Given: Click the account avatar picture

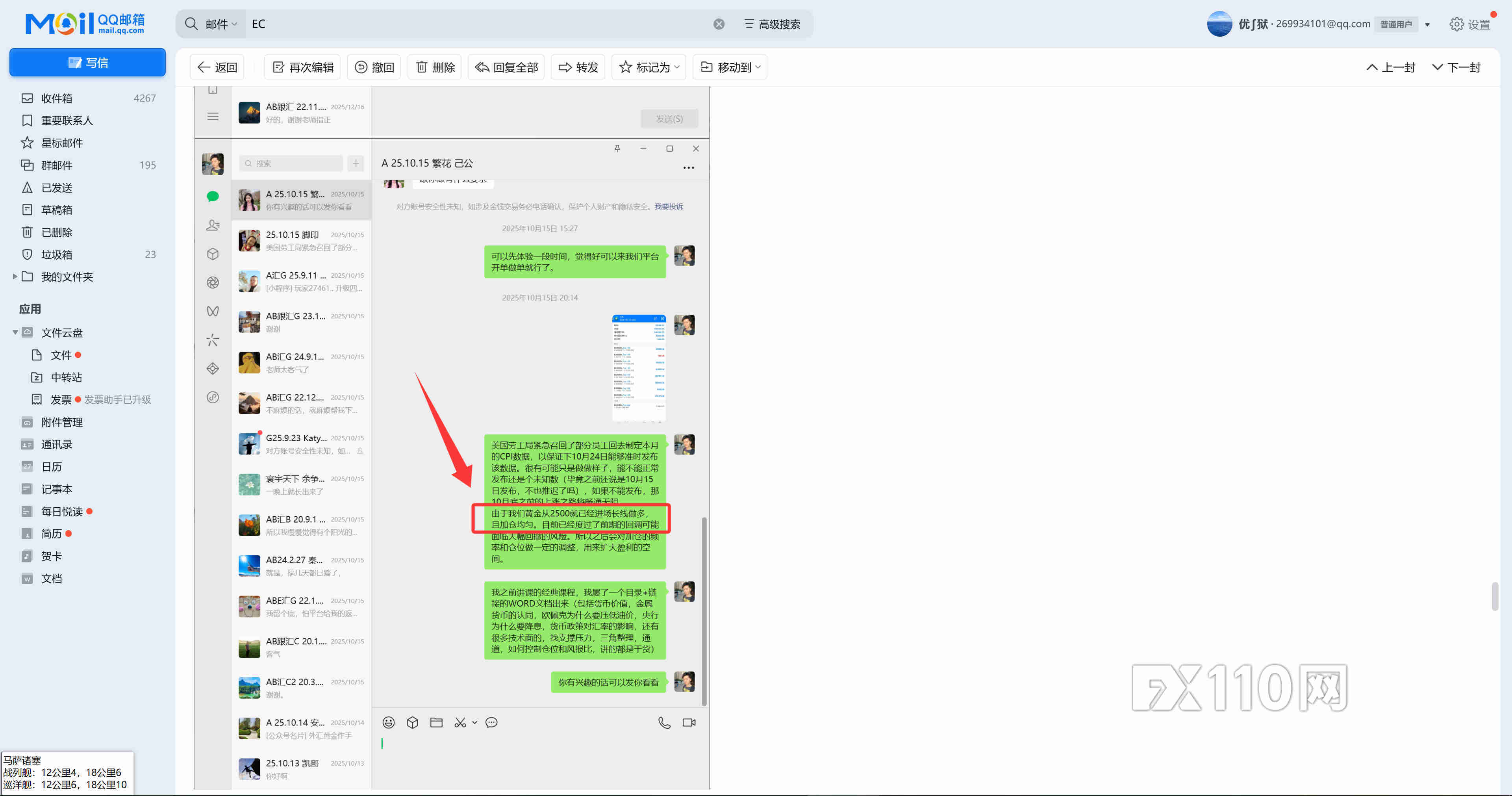Looking at the screenshot, I should click(x=1219, y=24).
